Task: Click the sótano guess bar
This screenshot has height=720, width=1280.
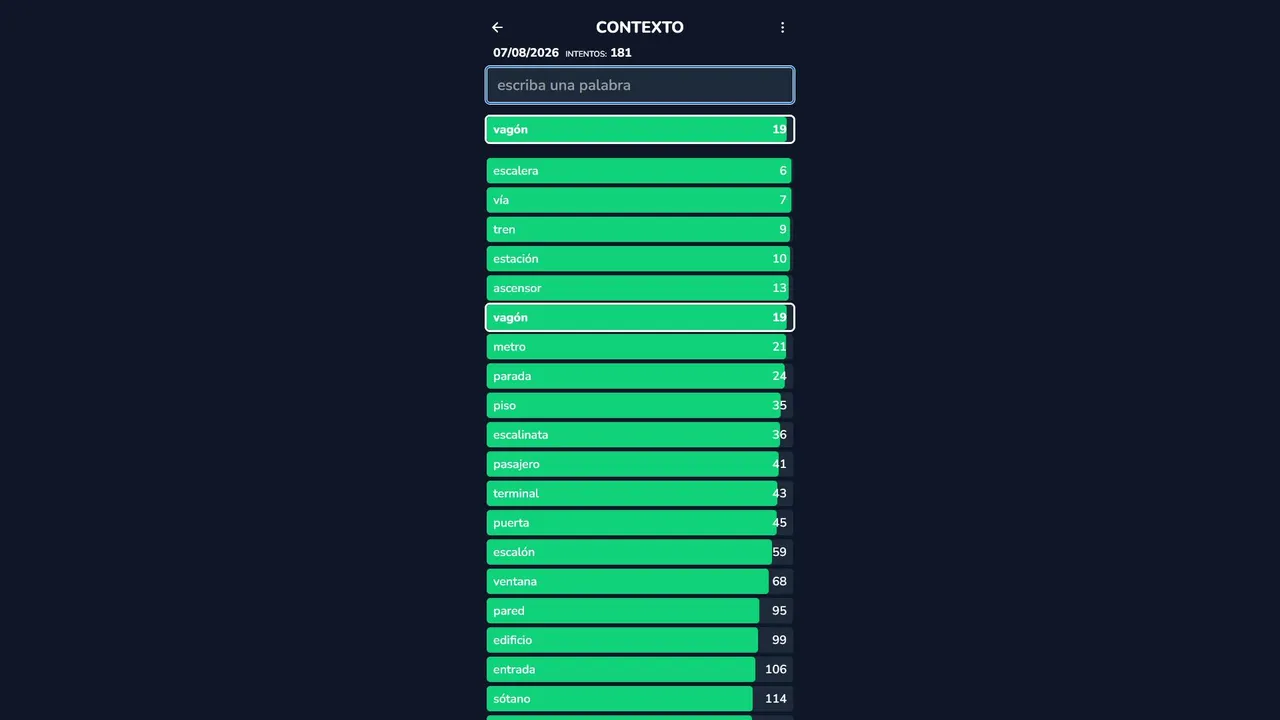Action: [640, 699]
